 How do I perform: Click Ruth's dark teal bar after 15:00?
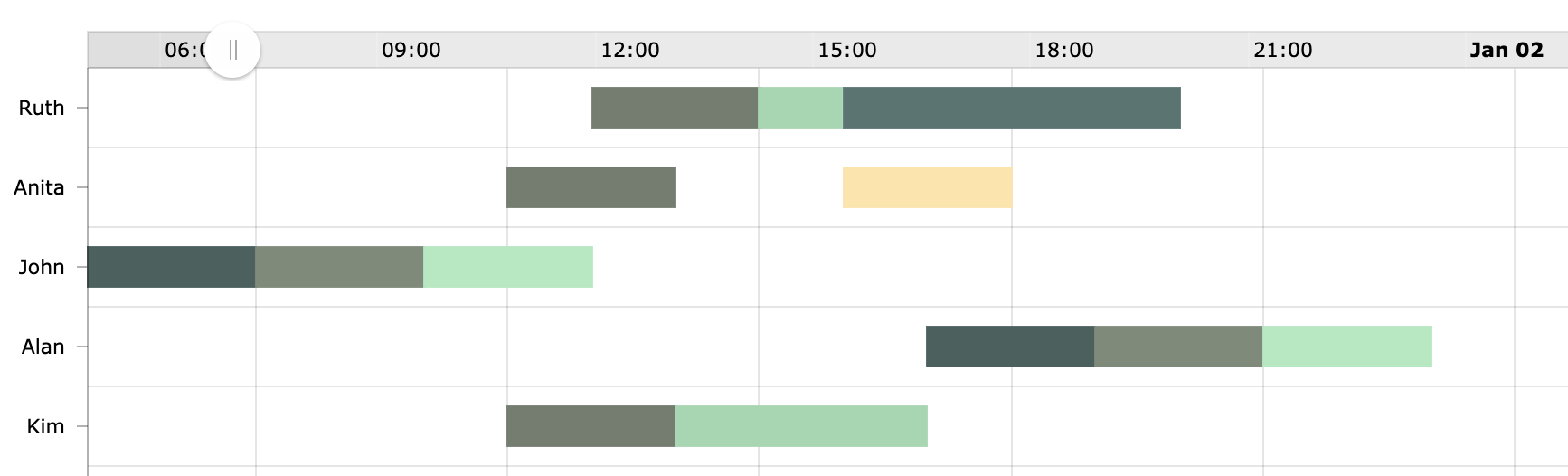[1012, 108]
